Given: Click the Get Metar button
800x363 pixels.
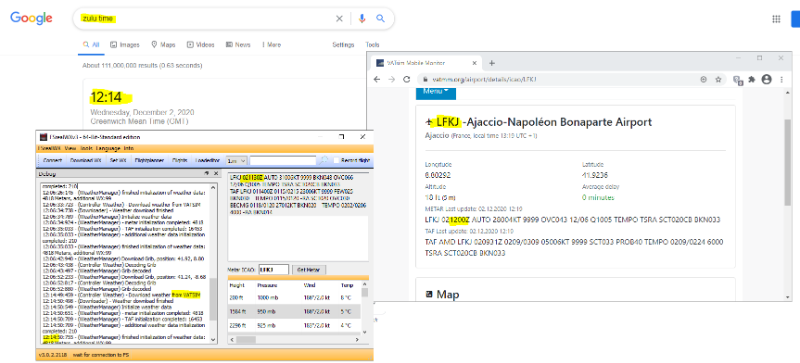Looking at the screenshot, I should click(310, 269).
